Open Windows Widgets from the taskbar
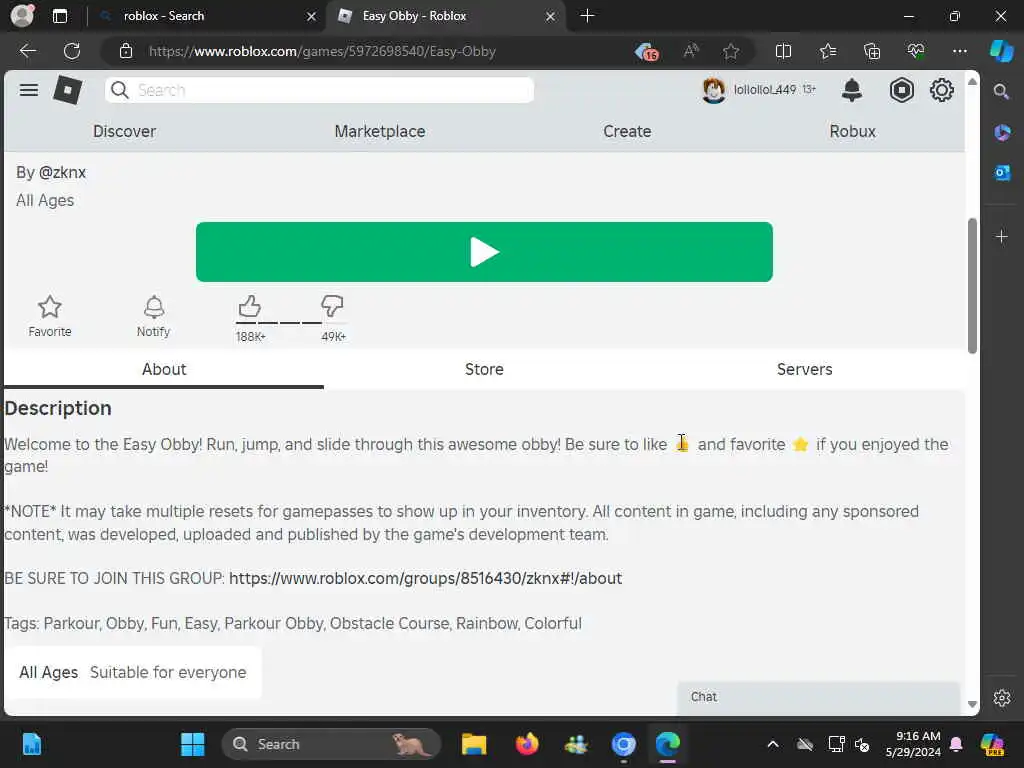1024x768 pixels. (x=31, y=744)
